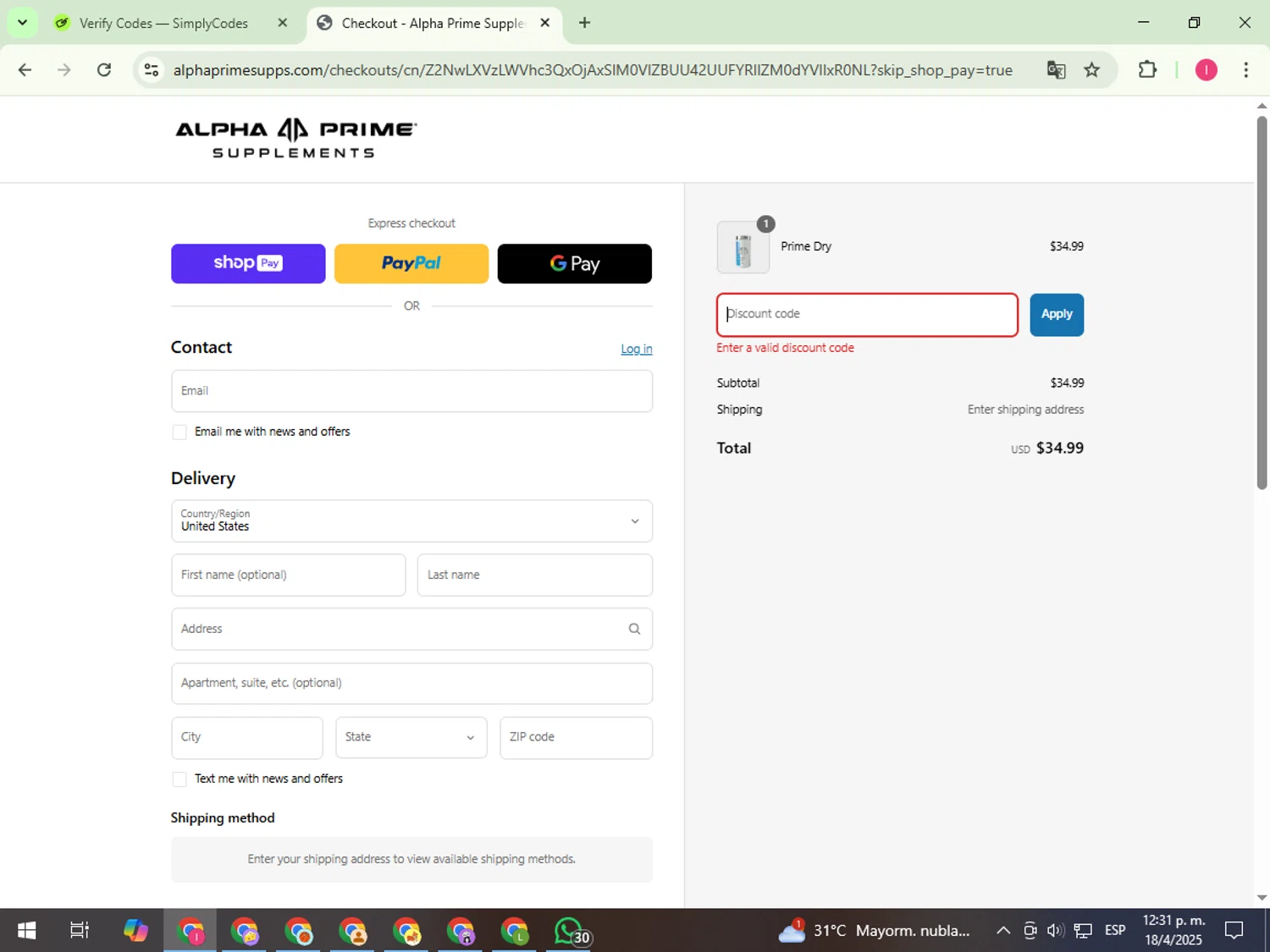Viewport: 1270px width, 952px height.
Task: Open the clock showing 12:31 p. m.
Action: (1173, 931)
